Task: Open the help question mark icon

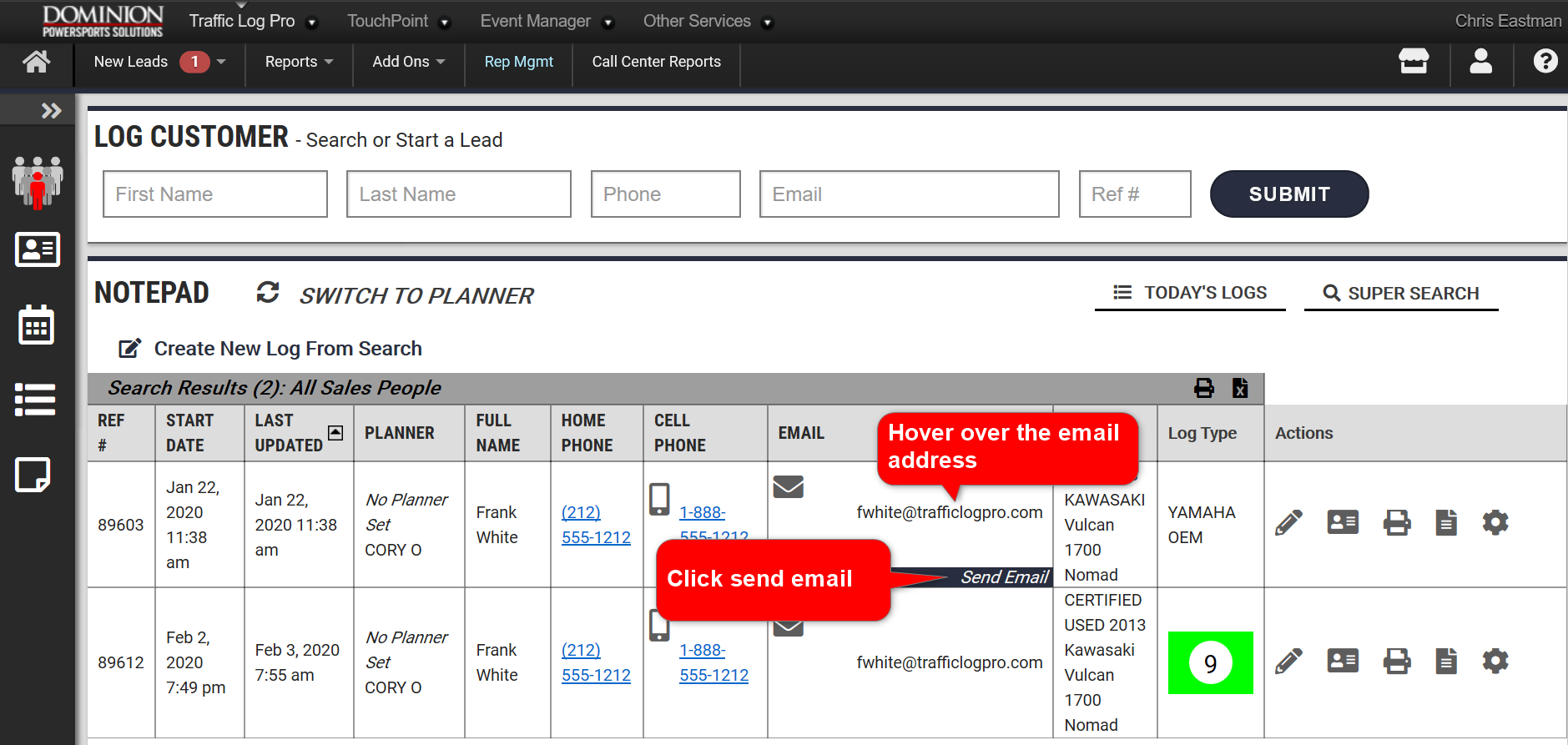Action: tap(1545, 61)
